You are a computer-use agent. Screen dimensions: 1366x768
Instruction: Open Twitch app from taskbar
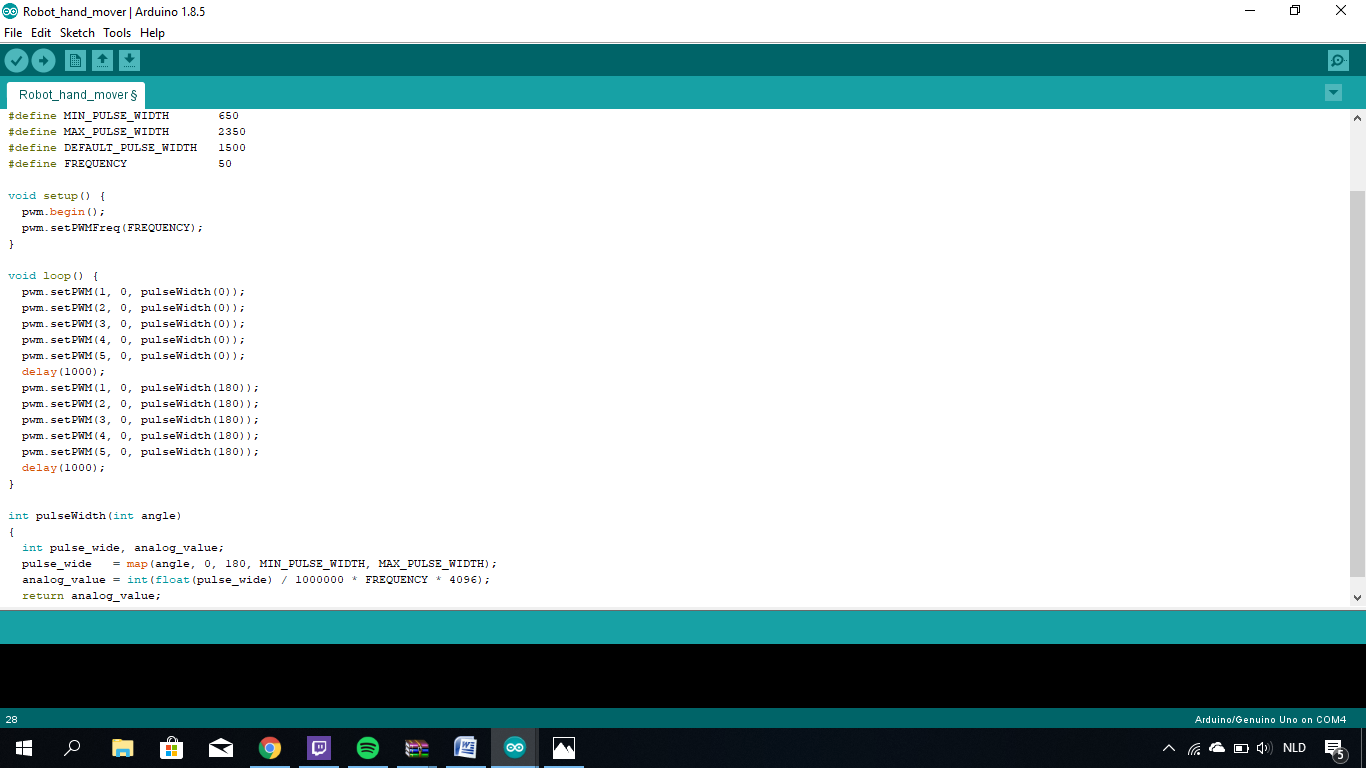(x=318, y=748)
